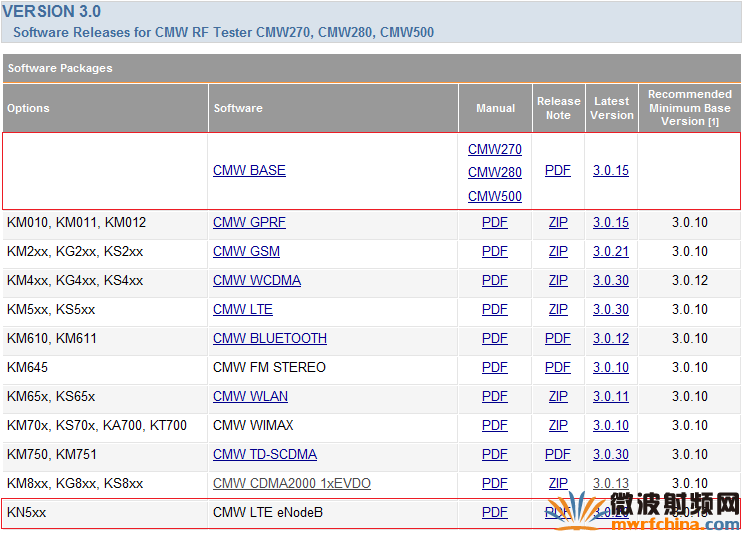
Task: Open CMW BLUETOOTH manual PDF
Action: pos(494,338)
